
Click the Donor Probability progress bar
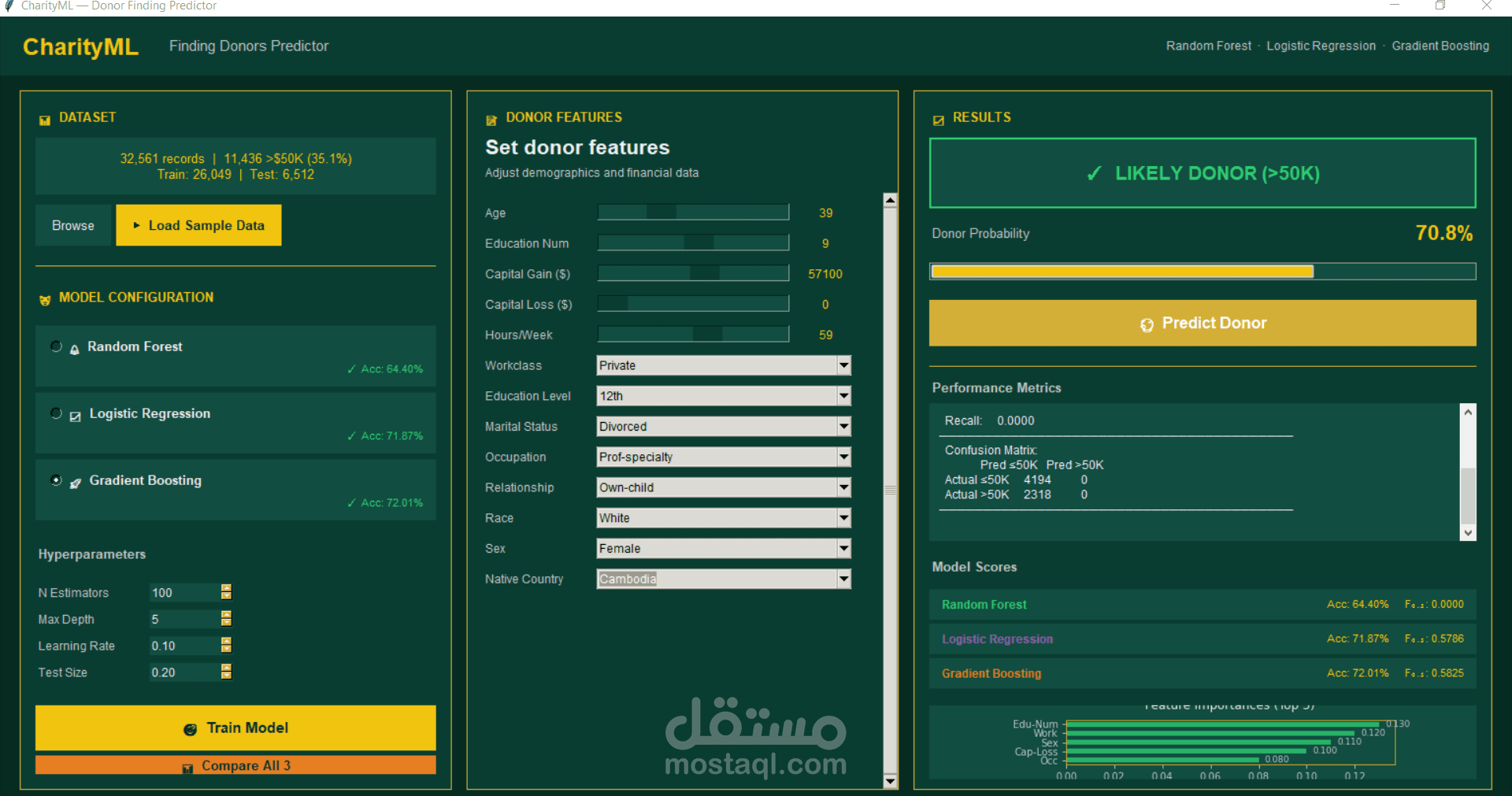[1203, 272]
